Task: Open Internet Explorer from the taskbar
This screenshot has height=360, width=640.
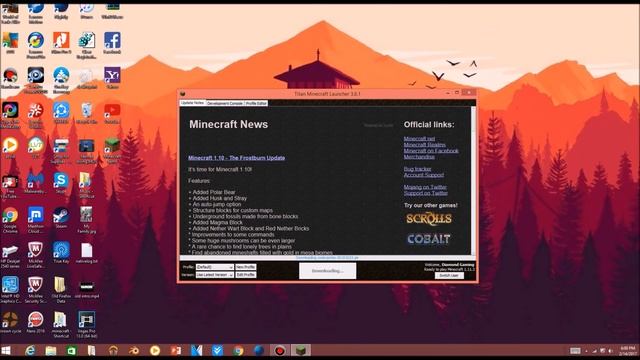Action: pos(30,351)
